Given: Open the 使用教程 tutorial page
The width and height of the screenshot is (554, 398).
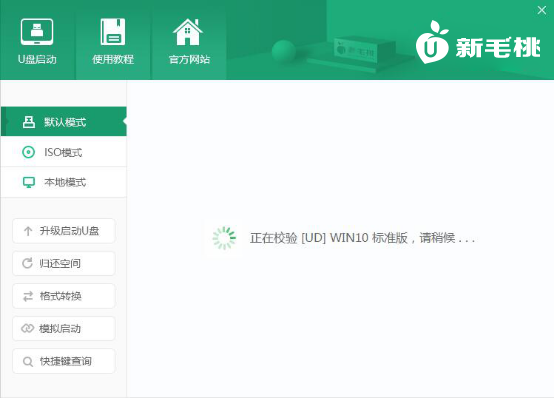Looking at the screenshot, I should pyautogui.click(x=113, y=40).
